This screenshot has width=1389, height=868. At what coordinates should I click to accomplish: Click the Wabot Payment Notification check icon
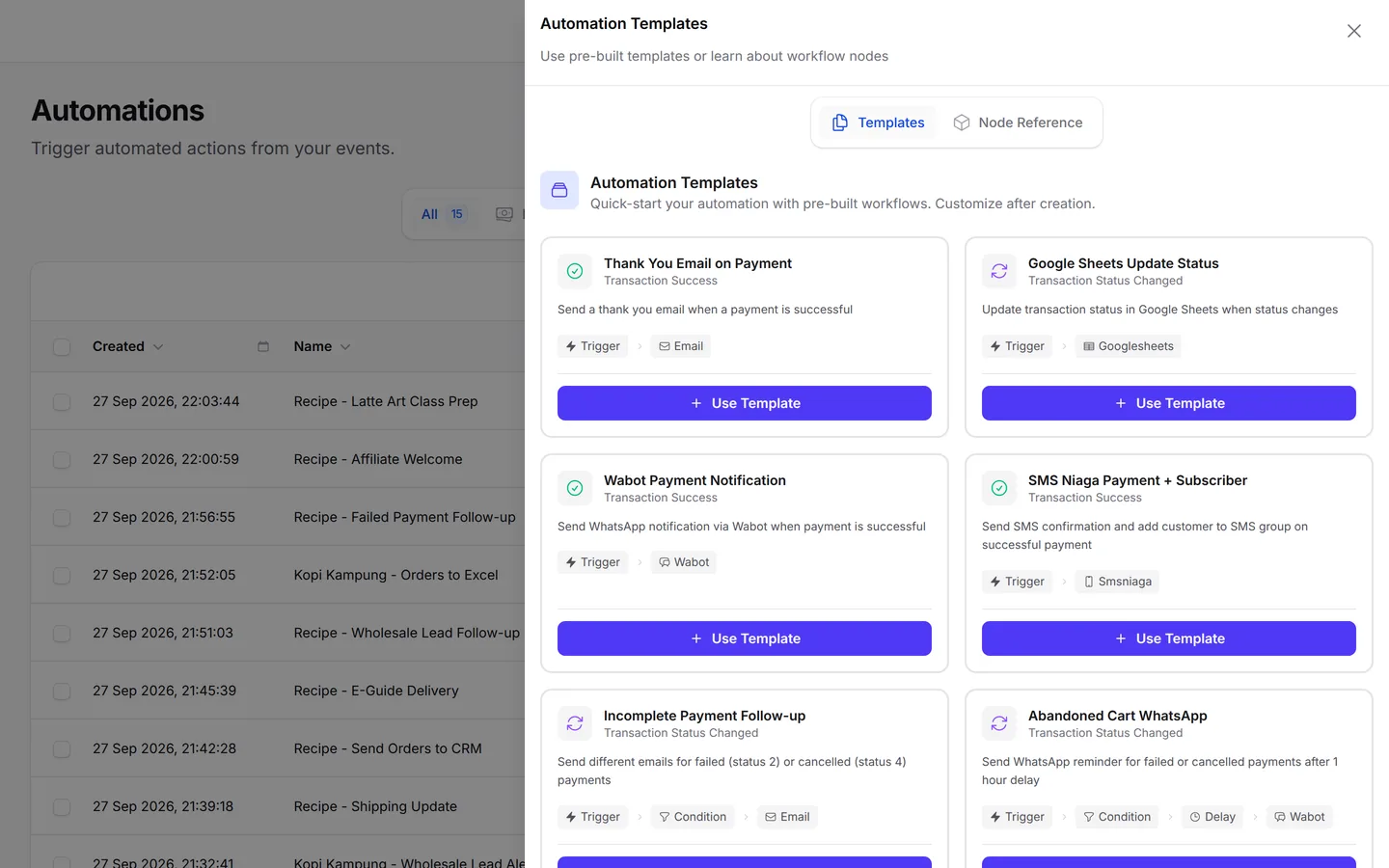coord(575,488)
